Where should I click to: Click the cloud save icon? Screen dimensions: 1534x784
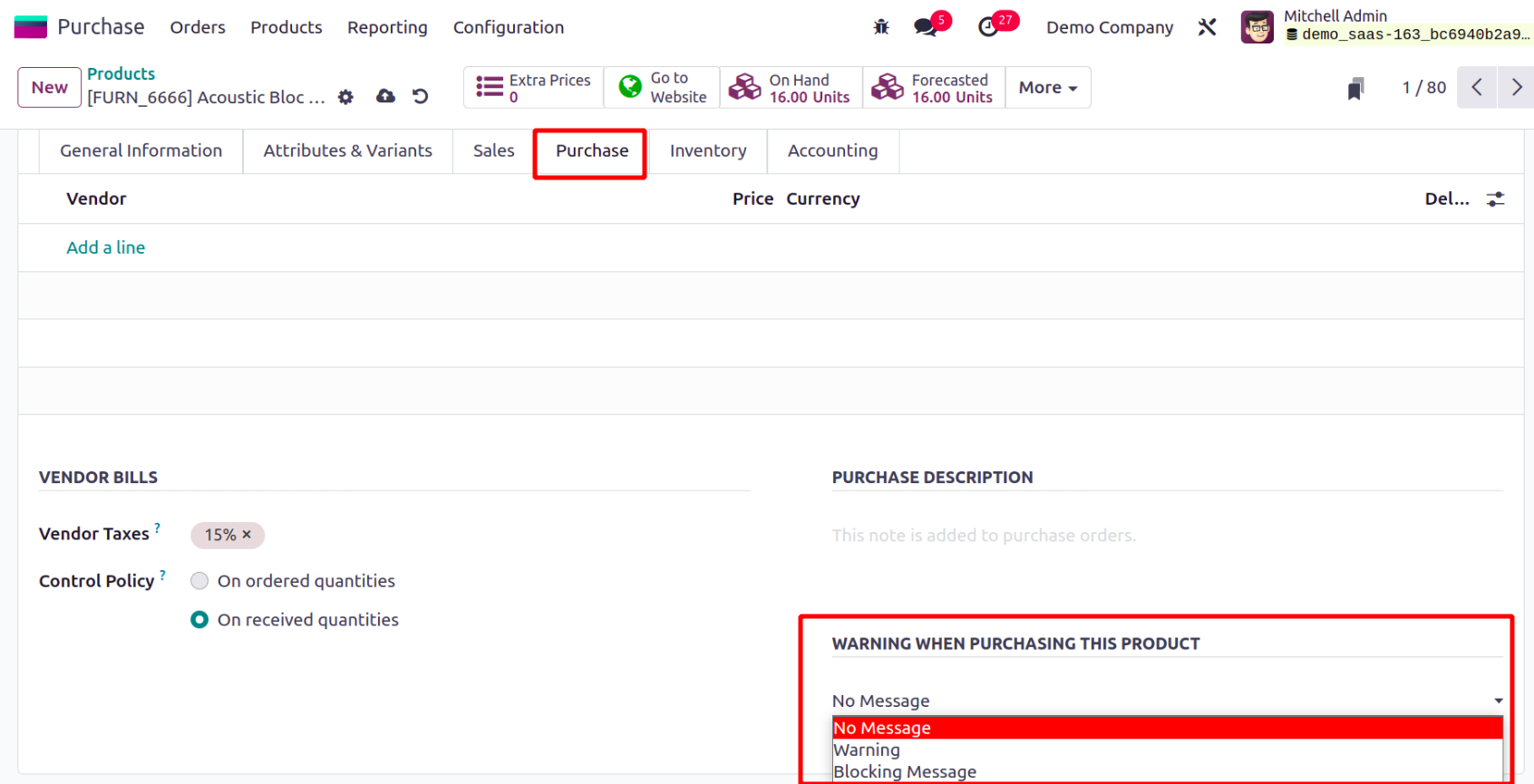[385, 96]
